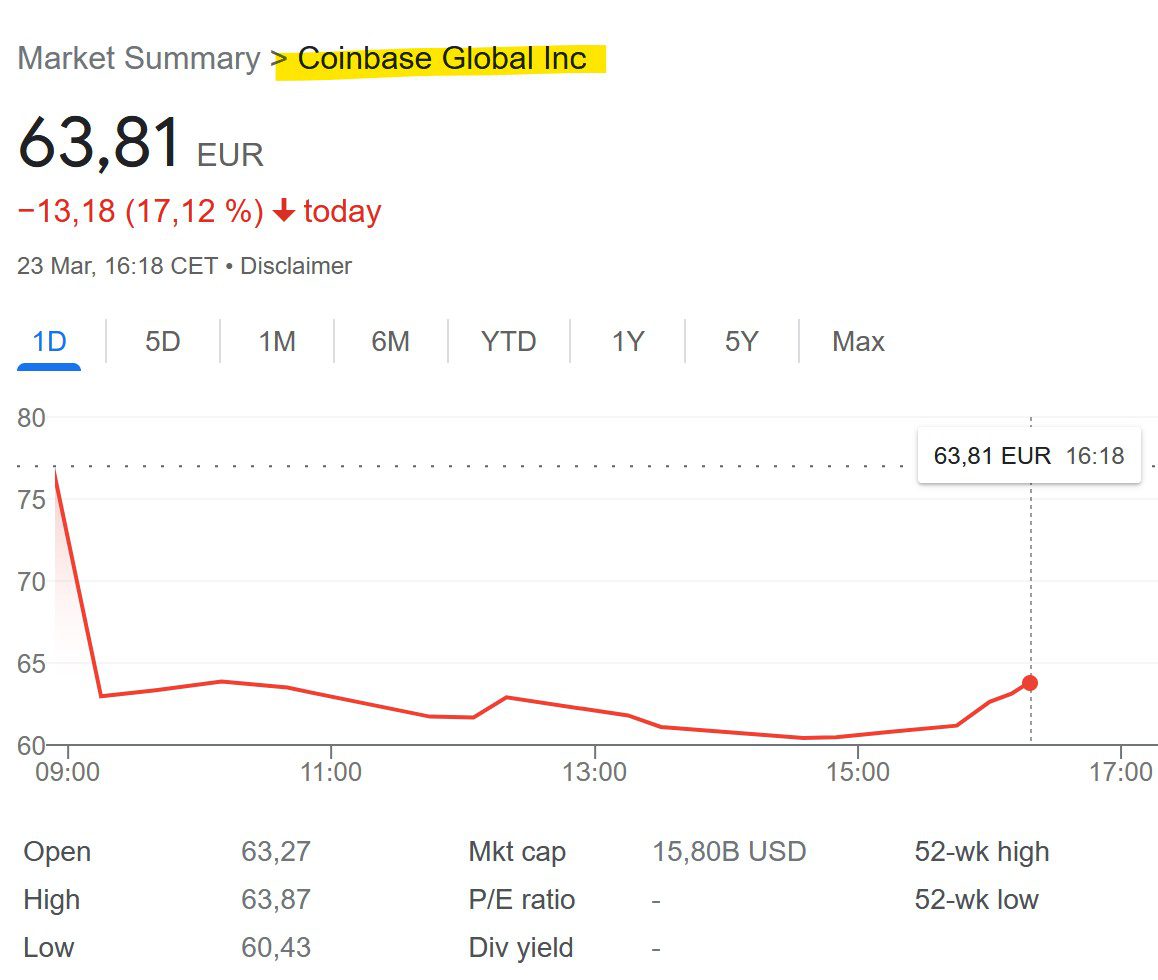The image size is (1158, 980).
Task: Click the 63,81 EUR tooltip box
Action: click(1028, 456)
